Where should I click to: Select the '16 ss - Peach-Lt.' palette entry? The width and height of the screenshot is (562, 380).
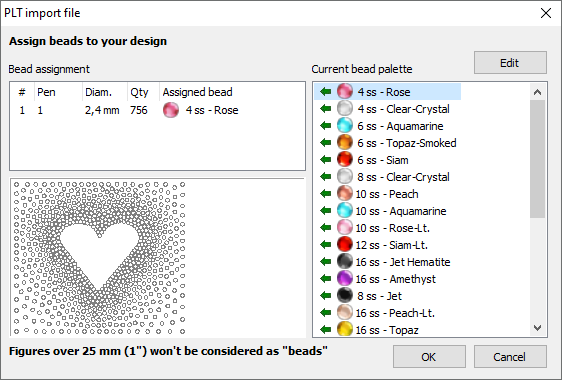click(x=395, y=313)
